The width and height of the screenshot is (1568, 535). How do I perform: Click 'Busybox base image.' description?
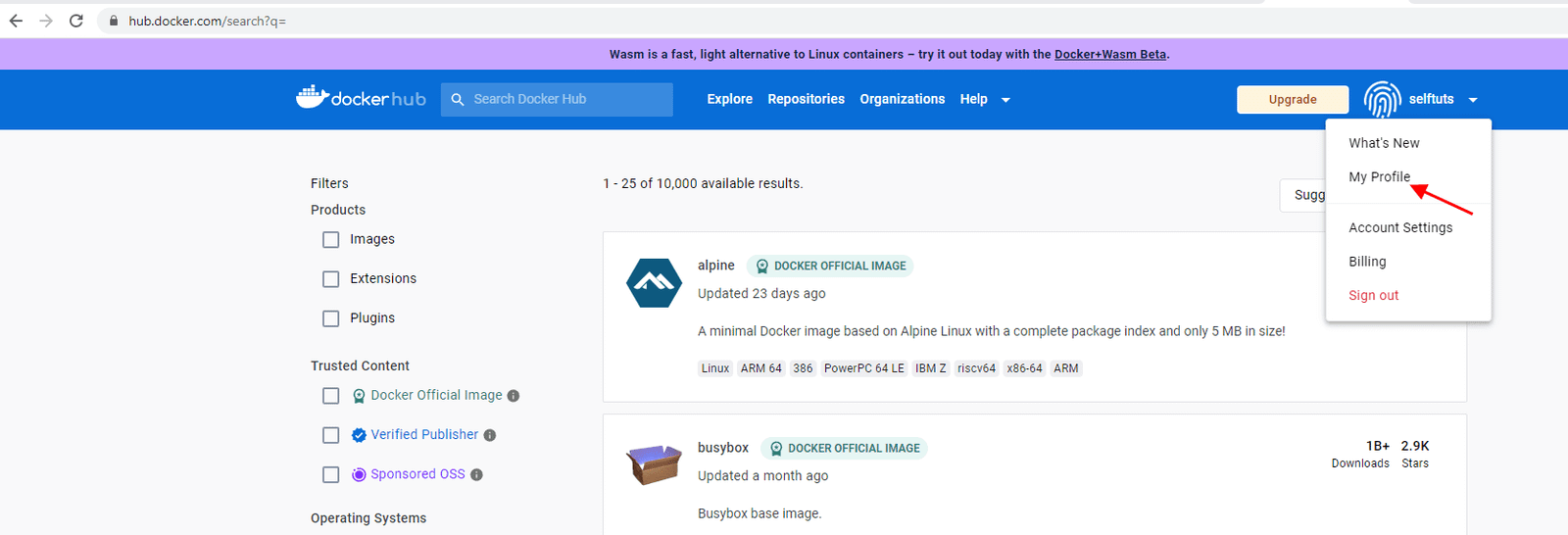point(759,513)
